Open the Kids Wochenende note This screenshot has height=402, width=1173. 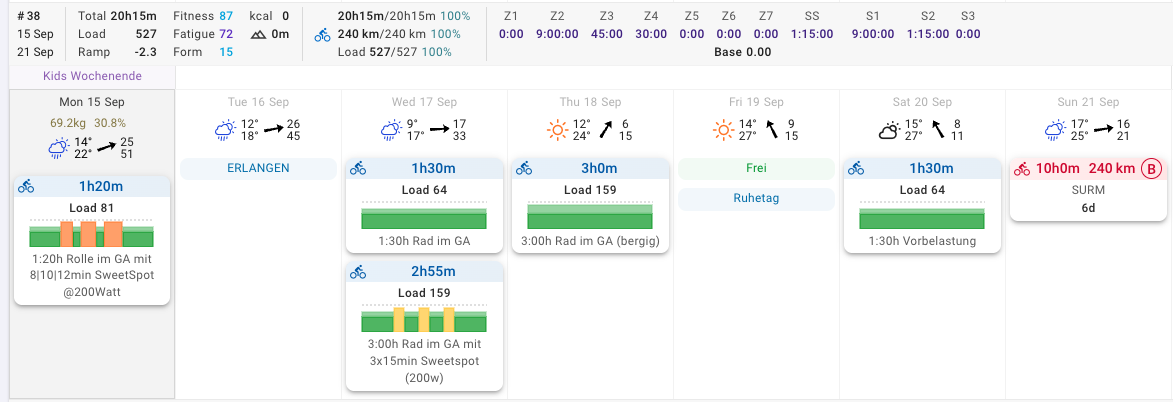click(x=92, y=76)
